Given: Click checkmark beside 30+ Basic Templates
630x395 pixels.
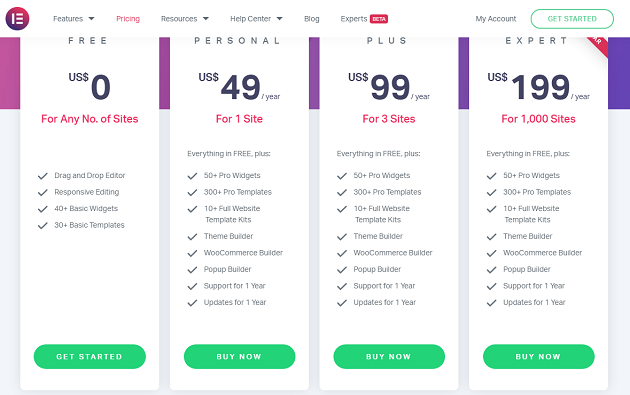Looking at the screenshot, I should [43, 225].
